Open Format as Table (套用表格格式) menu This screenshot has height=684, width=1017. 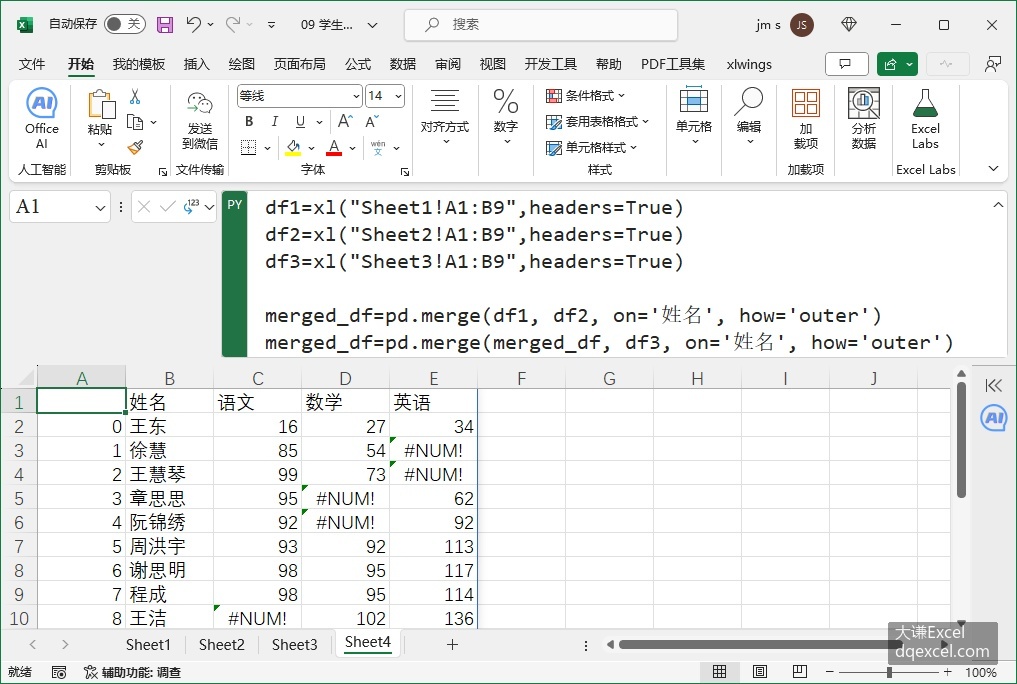[597, 122]
